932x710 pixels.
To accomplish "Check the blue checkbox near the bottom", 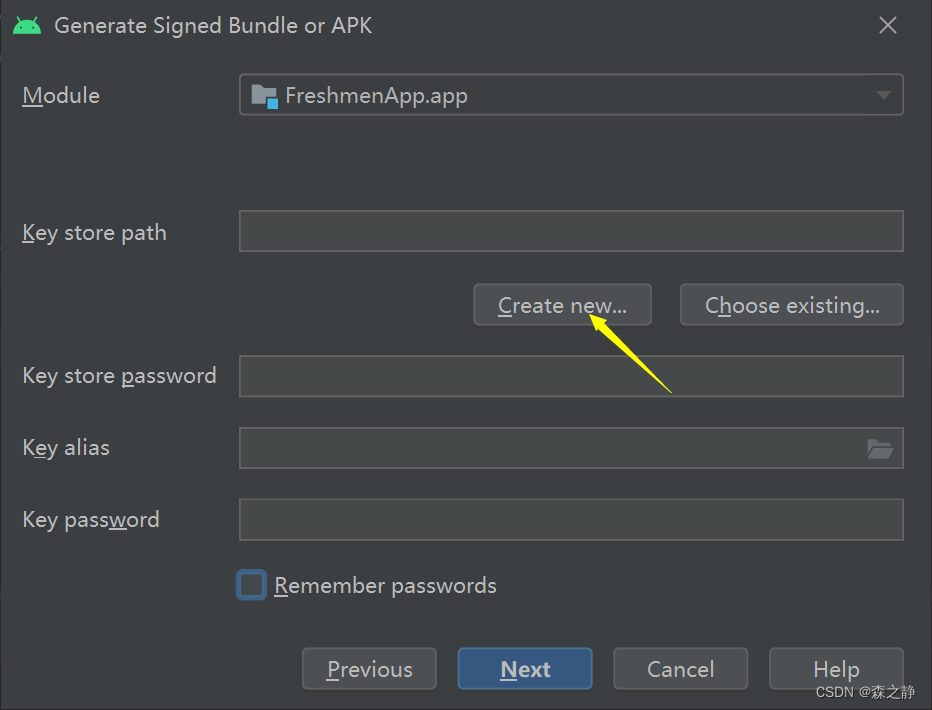I will (x=251, y=585).
